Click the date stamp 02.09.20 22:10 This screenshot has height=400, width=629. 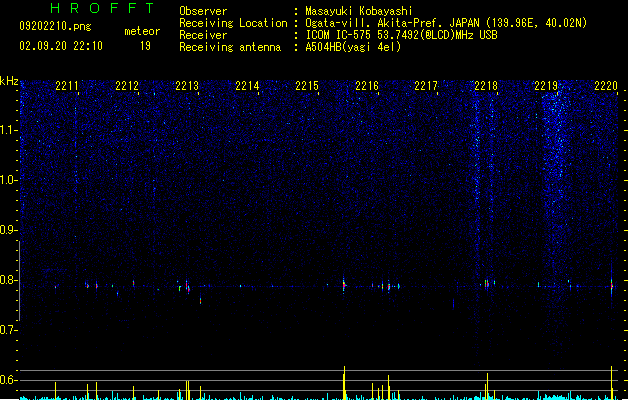point(61,46)
